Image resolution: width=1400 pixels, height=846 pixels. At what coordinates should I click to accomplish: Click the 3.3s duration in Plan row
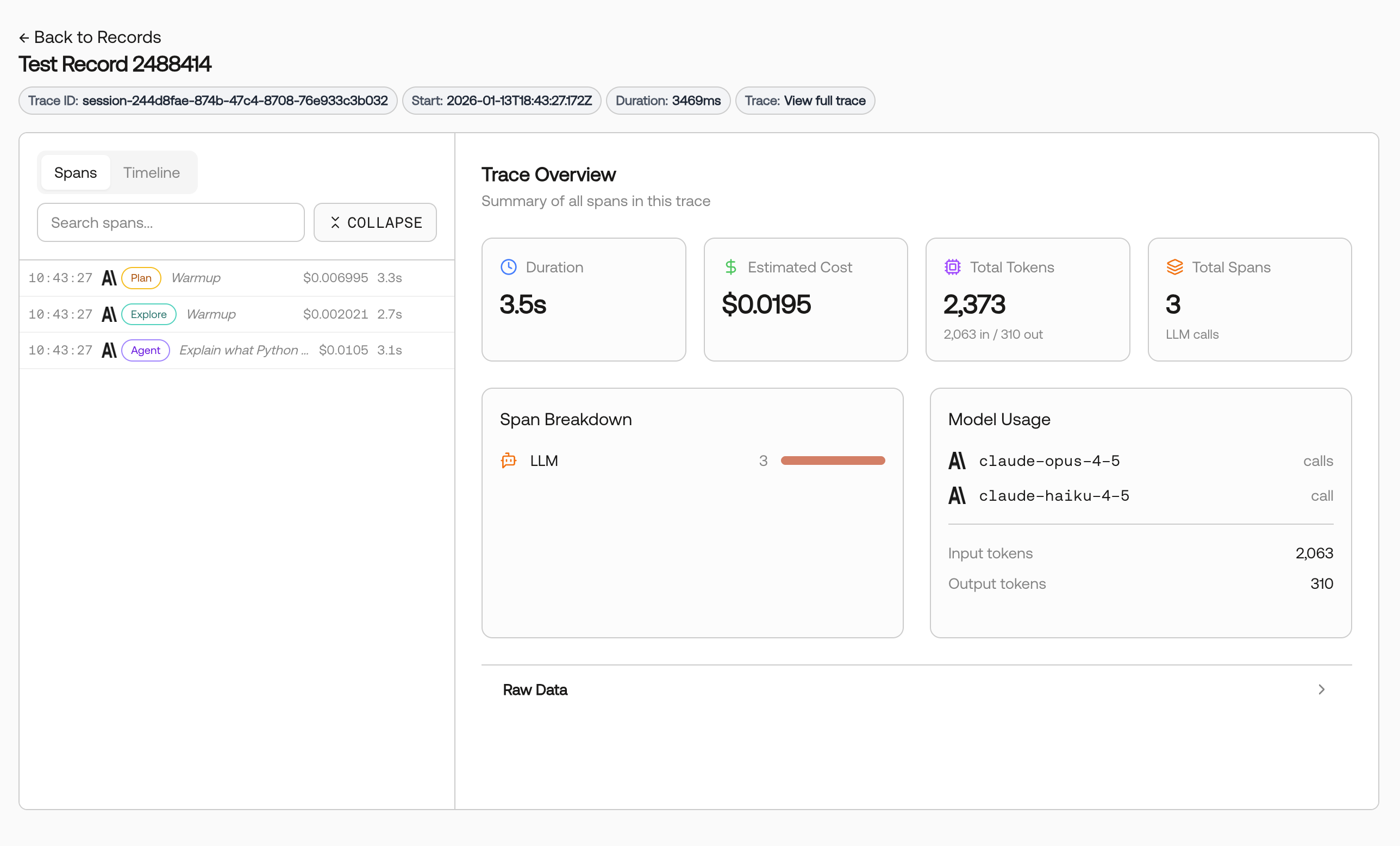[x=390, y=278]
